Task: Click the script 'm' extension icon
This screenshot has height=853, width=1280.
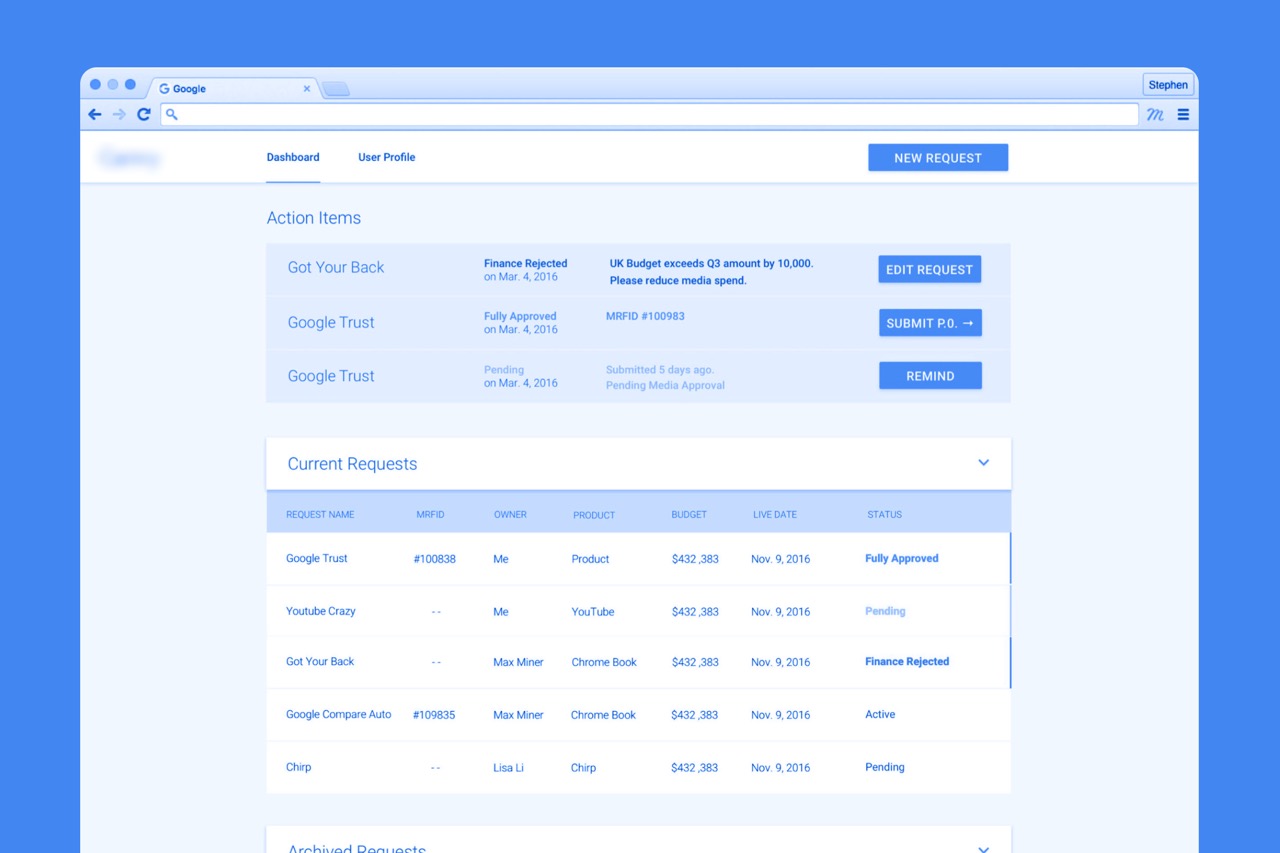Action: (x=1155, y=115)
